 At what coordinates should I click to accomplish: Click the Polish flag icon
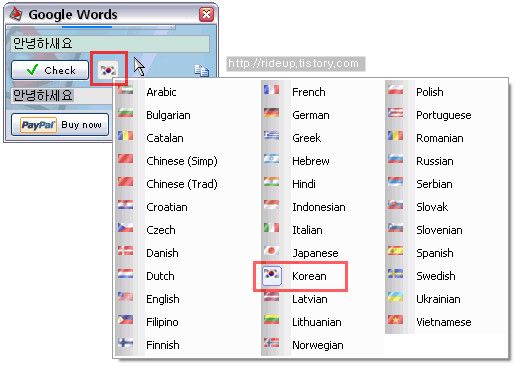pos(395,90)
